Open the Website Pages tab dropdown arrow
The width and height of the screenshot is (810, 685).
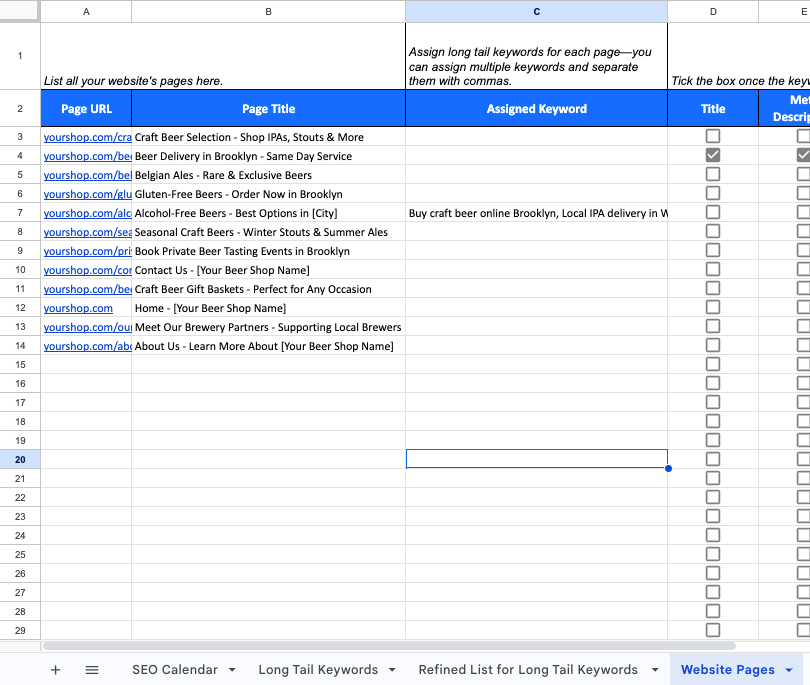tap(790, 670)
